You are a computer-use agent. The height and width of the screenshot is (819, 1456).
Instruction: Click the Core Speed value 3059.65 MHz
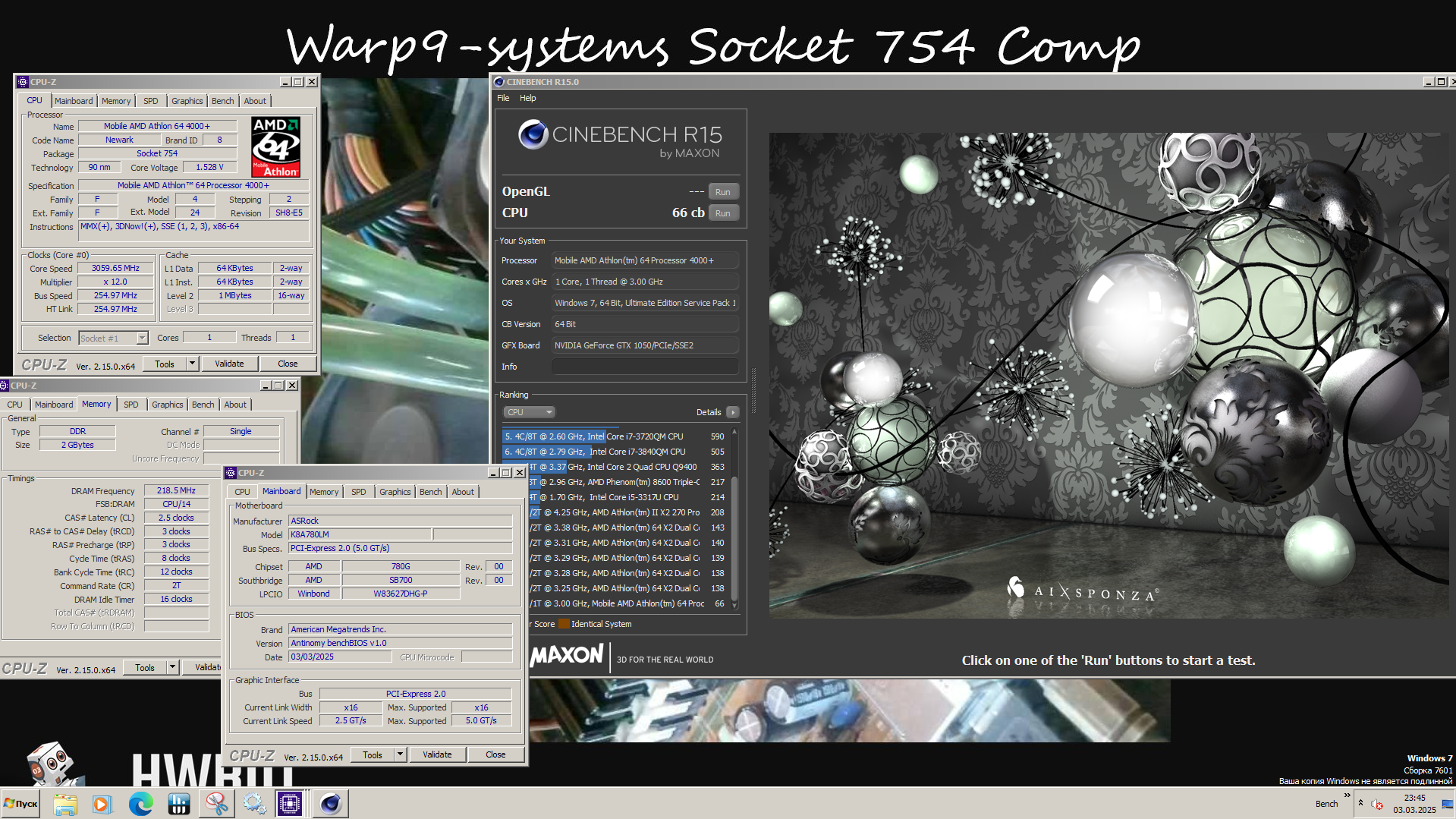pyautogui.click(x=115, y=269)
